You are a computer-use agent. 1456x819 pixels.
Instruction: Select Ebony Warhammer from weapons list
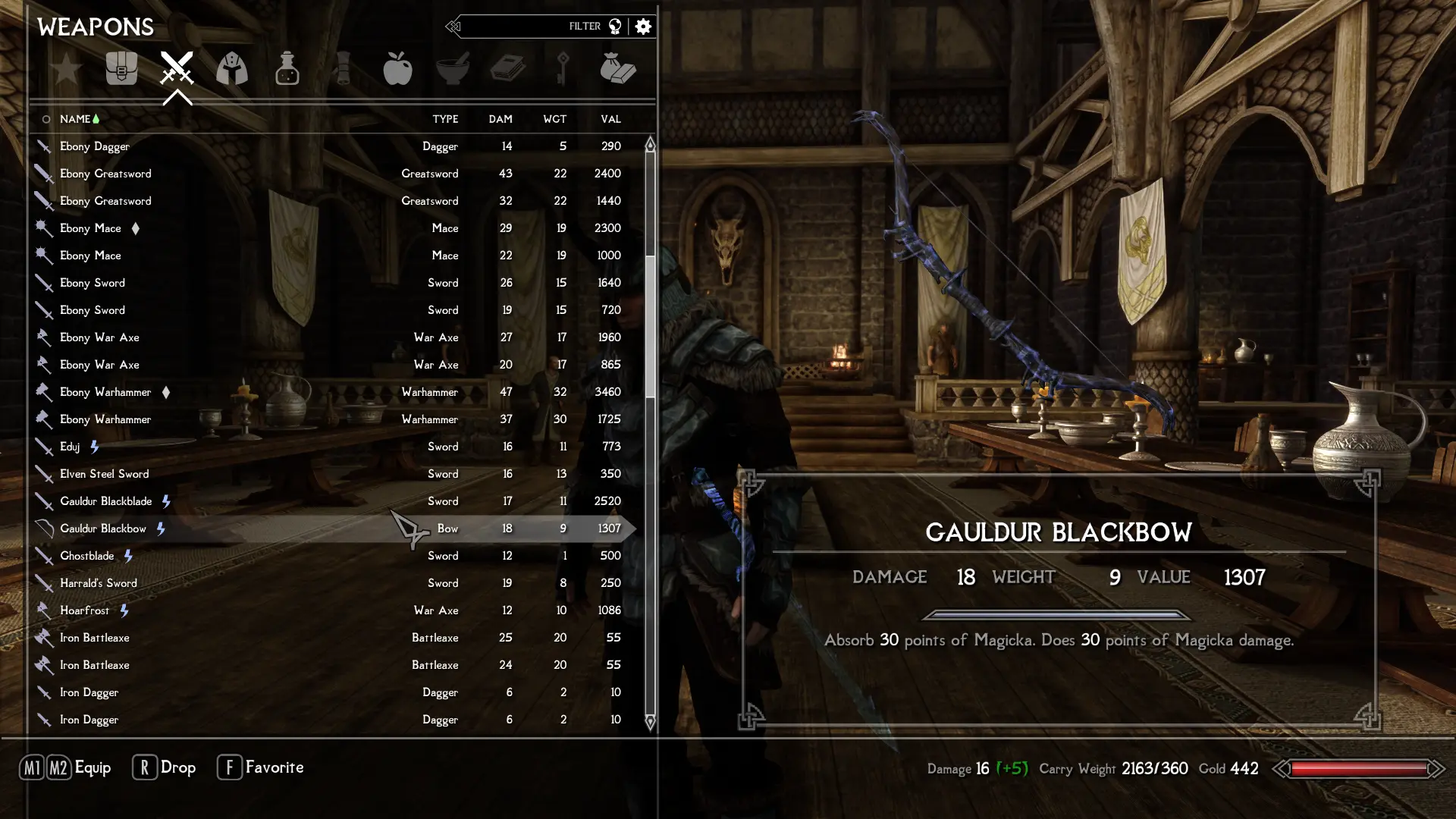tap(105, 391)
